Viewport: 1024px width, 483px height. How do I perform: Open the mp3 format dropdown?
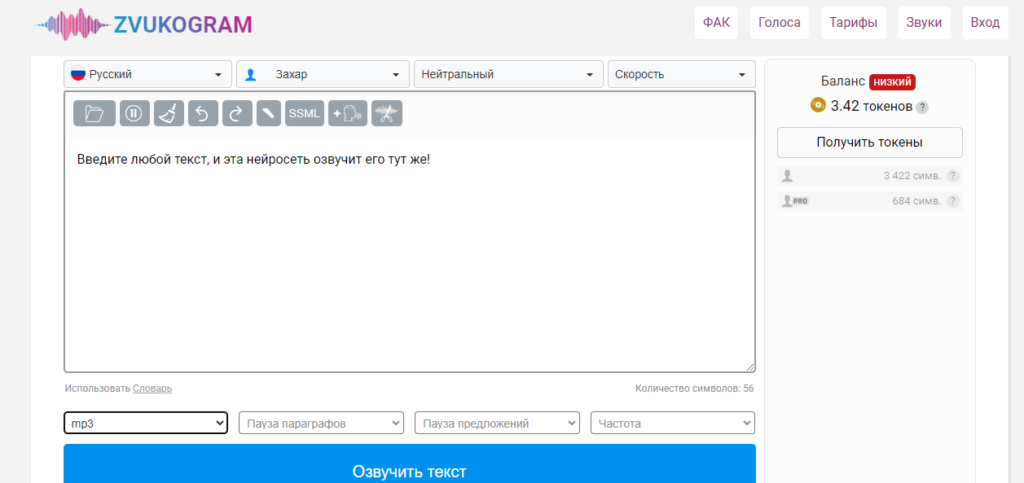pos(146,423)
